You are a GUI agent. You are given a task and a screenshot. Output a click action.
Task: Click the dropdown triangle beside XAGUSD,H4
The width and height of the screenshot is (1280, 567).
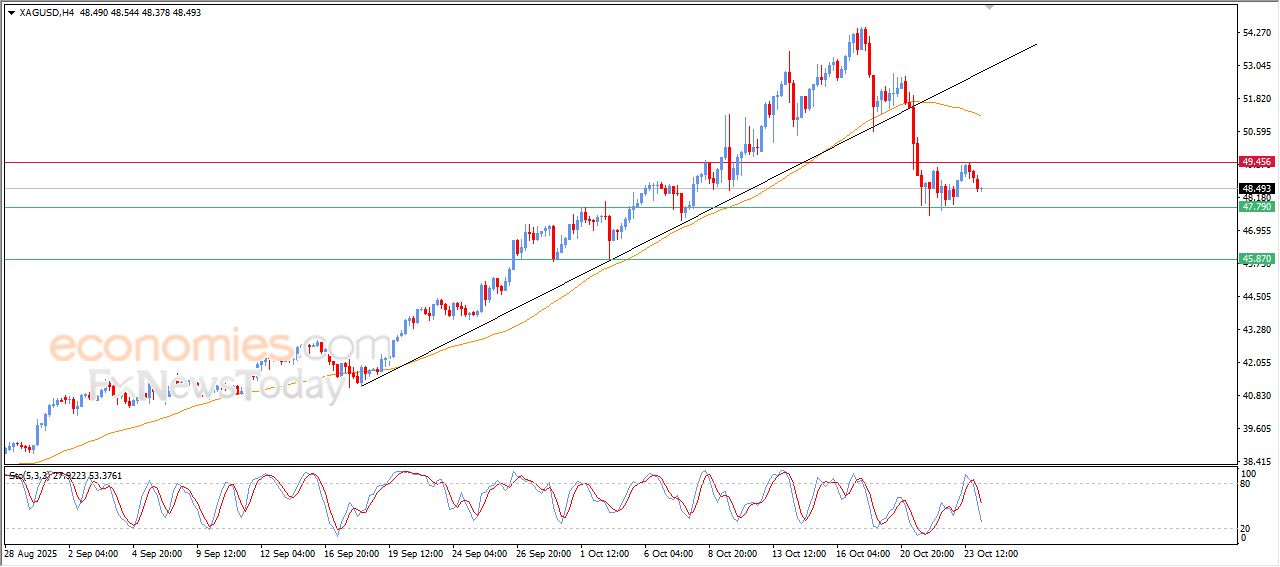11,13
